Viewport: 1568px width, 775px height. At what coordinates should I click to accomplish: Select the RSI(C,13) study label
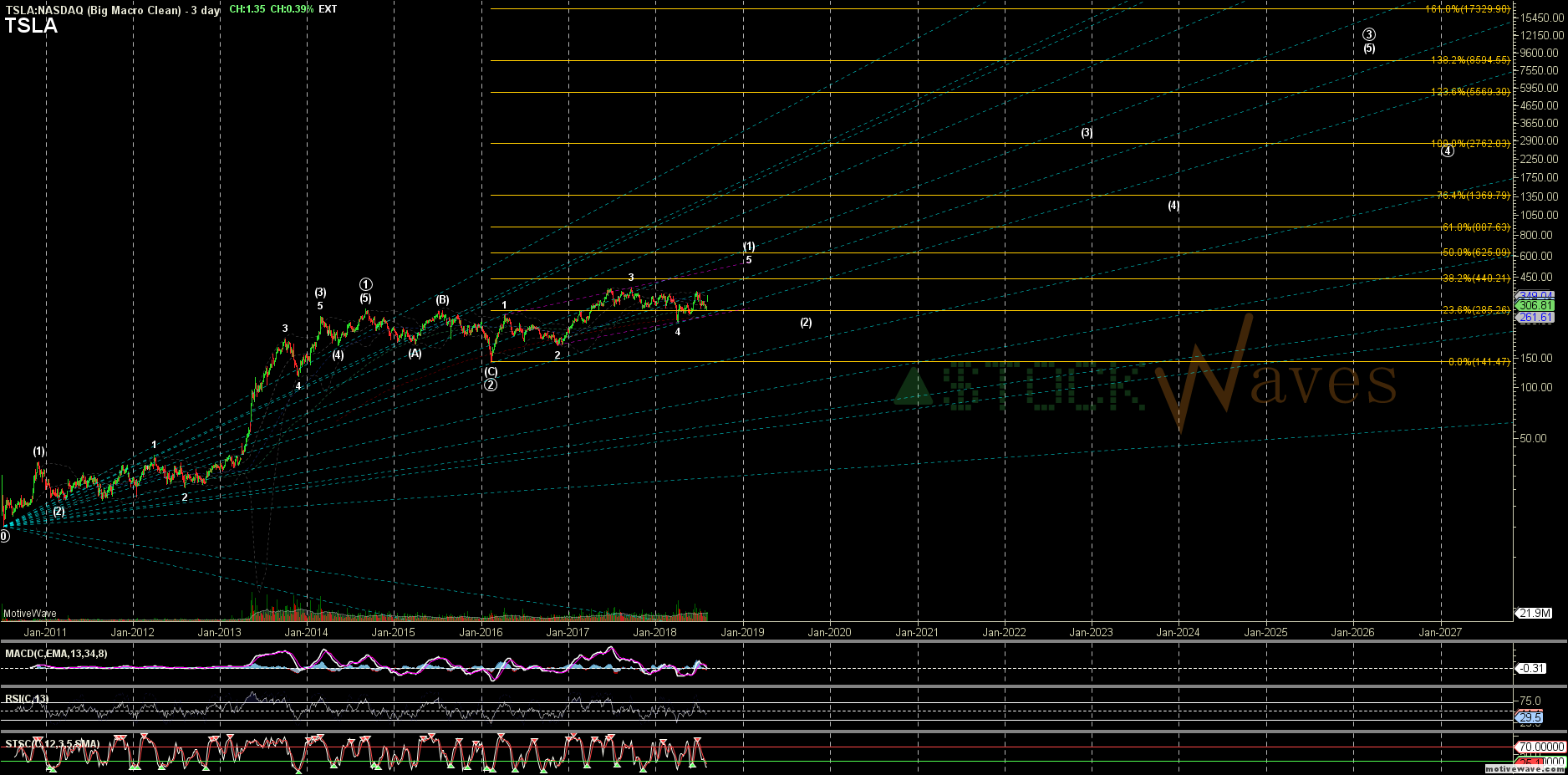point(27,699)
